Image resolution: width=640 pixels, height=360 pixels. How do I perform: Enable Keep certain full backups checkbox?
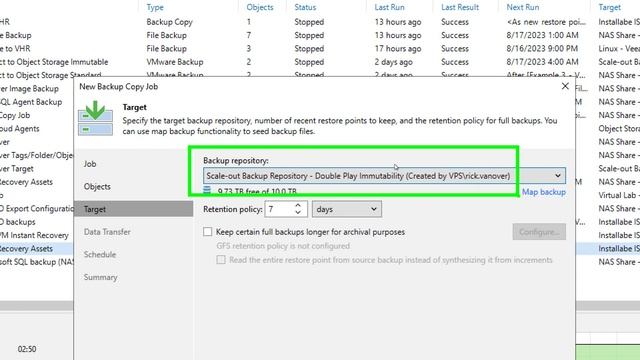[x=208, y=232]
